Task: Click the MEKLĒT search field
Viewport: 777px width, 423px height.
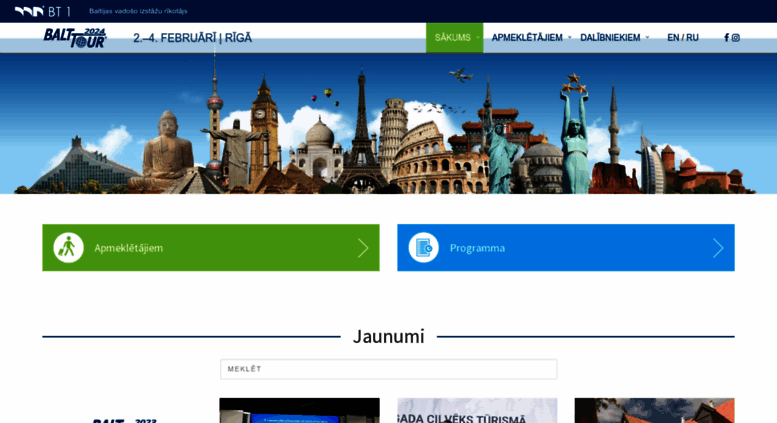Action: (x=388, y=369)
